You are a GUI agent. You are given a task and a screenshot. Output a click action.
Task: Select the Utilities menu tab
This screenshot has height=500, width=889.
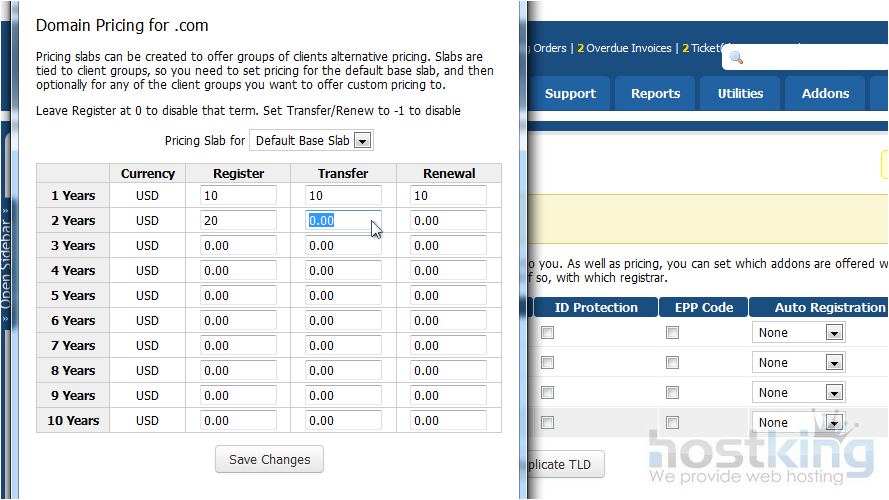(x=740, y=94)
